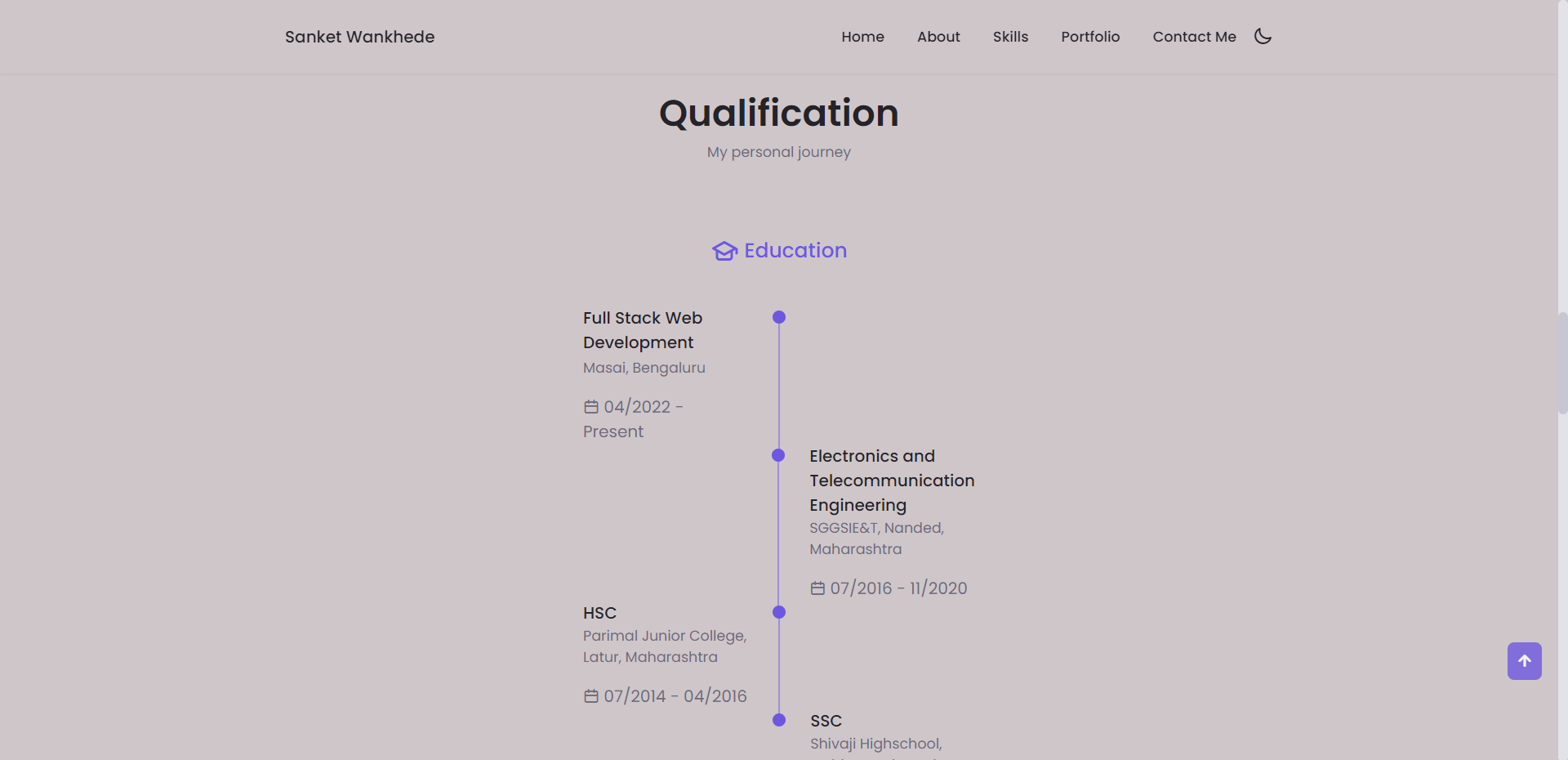1568x760 pixels.
Task: Click the calendar icon beside 07/2016 - 11/2020
Action: (x=817, y=588)
